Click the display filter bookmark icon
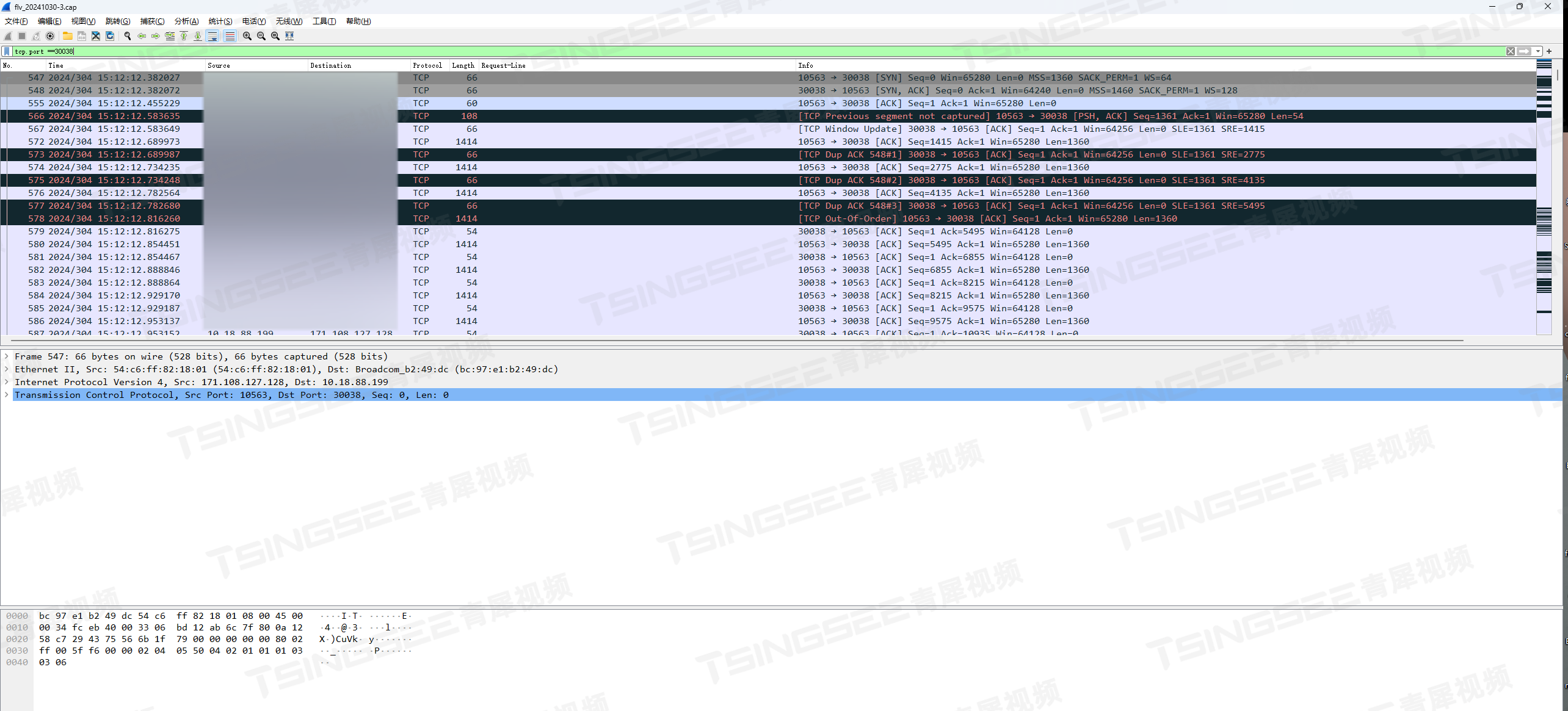 click(7, 51)
